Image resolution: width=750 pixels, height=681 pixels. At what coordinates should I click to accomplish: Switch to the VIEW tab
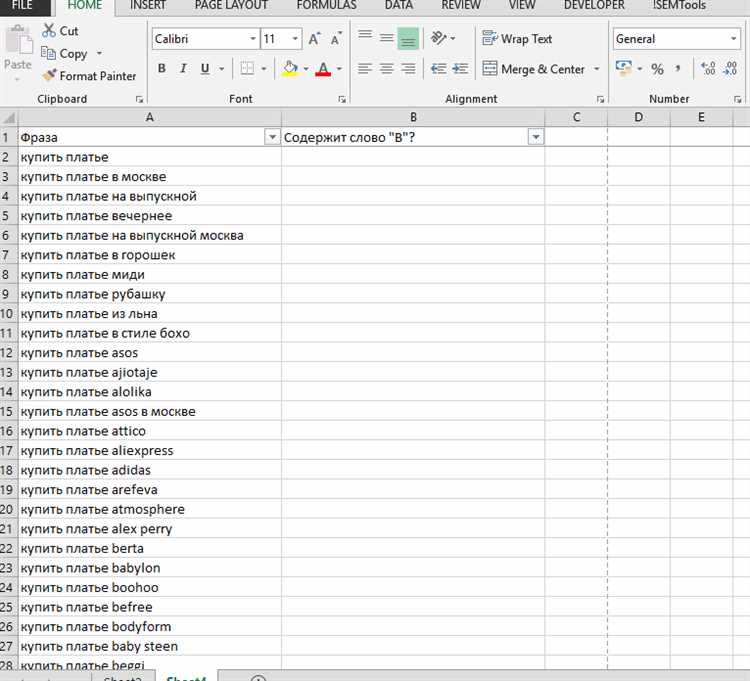click(522, 6)
